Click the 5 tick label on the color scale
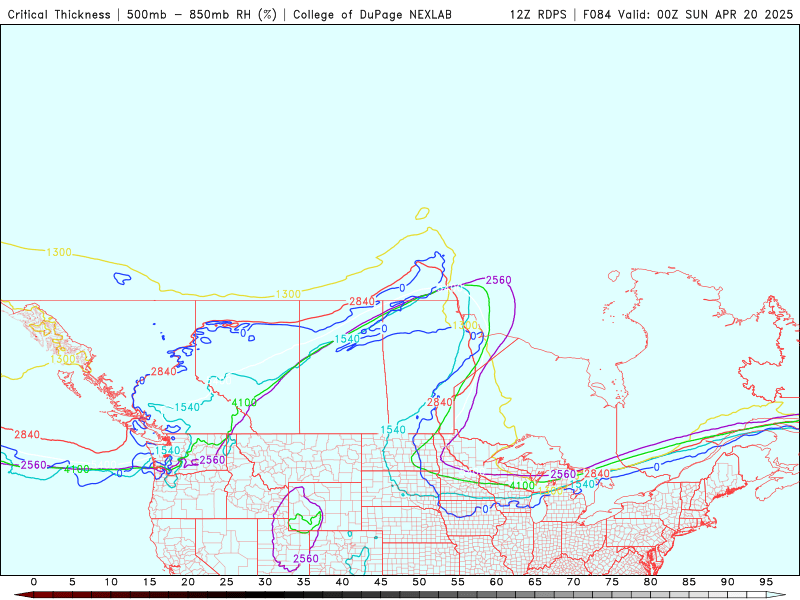This screenshot has height=600, width=800. pos(72,582)
